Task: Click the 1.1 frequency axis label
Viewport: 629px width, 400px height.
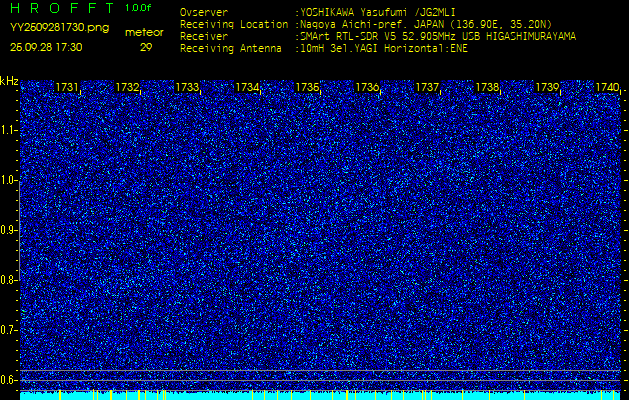Action: point(9,130)
